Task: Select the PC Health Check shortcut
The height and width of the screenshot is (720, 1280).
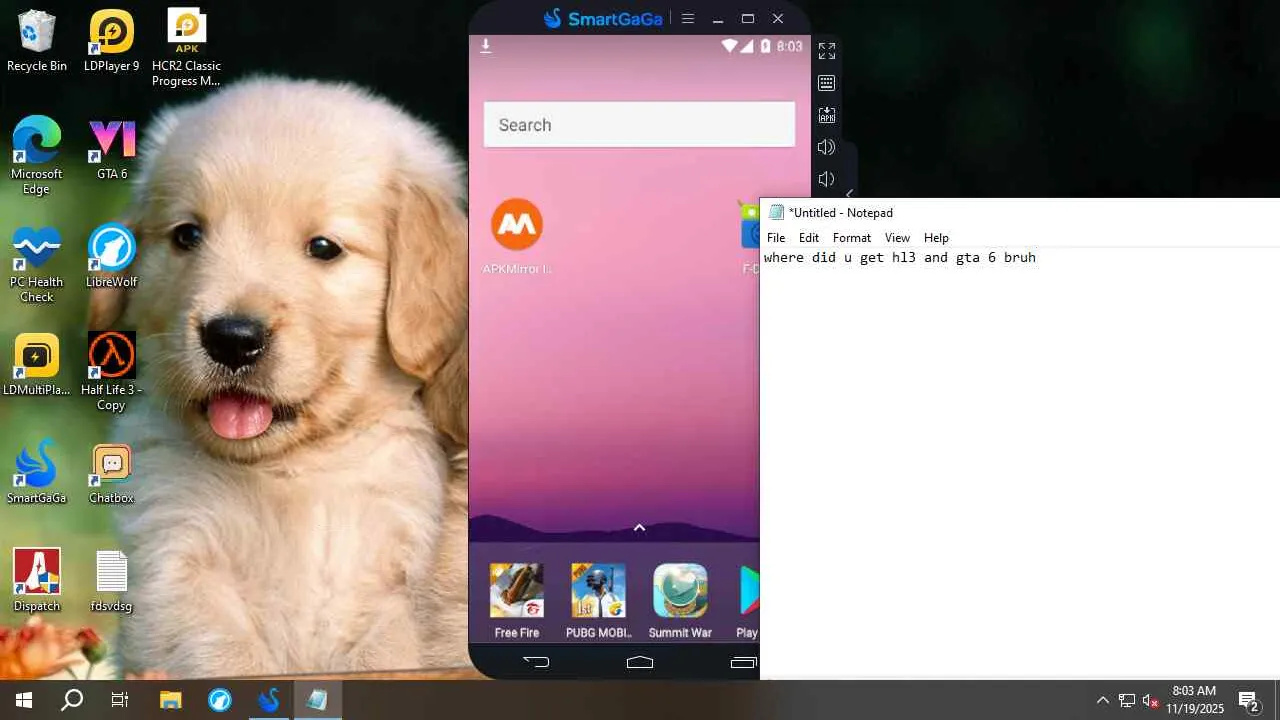Action: pyautogui.click(x=37, y=264)
